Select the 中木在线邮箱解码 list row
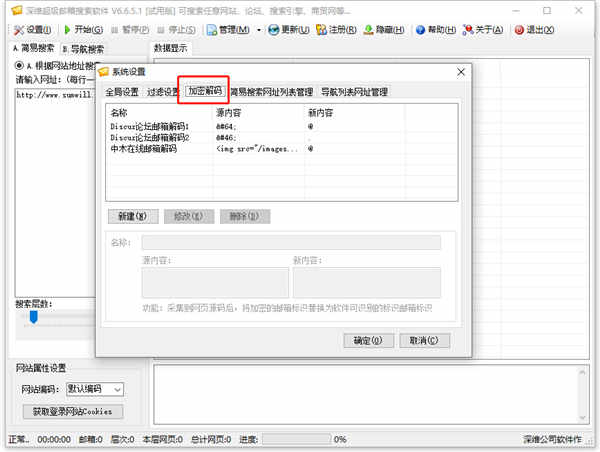The height and width of the screenshot is (452, 600). pyautogui.click(x=144, y=148)
